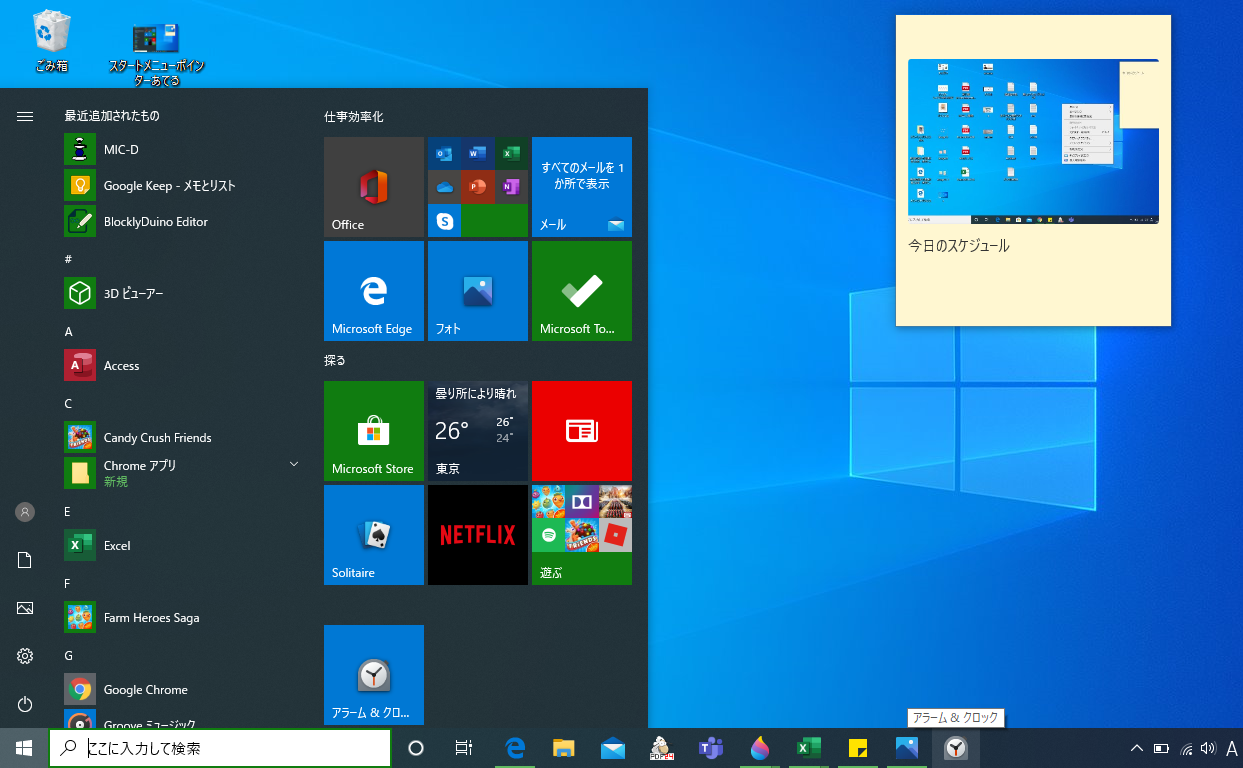Open Farm Heroes Saga

coord(182,618)
